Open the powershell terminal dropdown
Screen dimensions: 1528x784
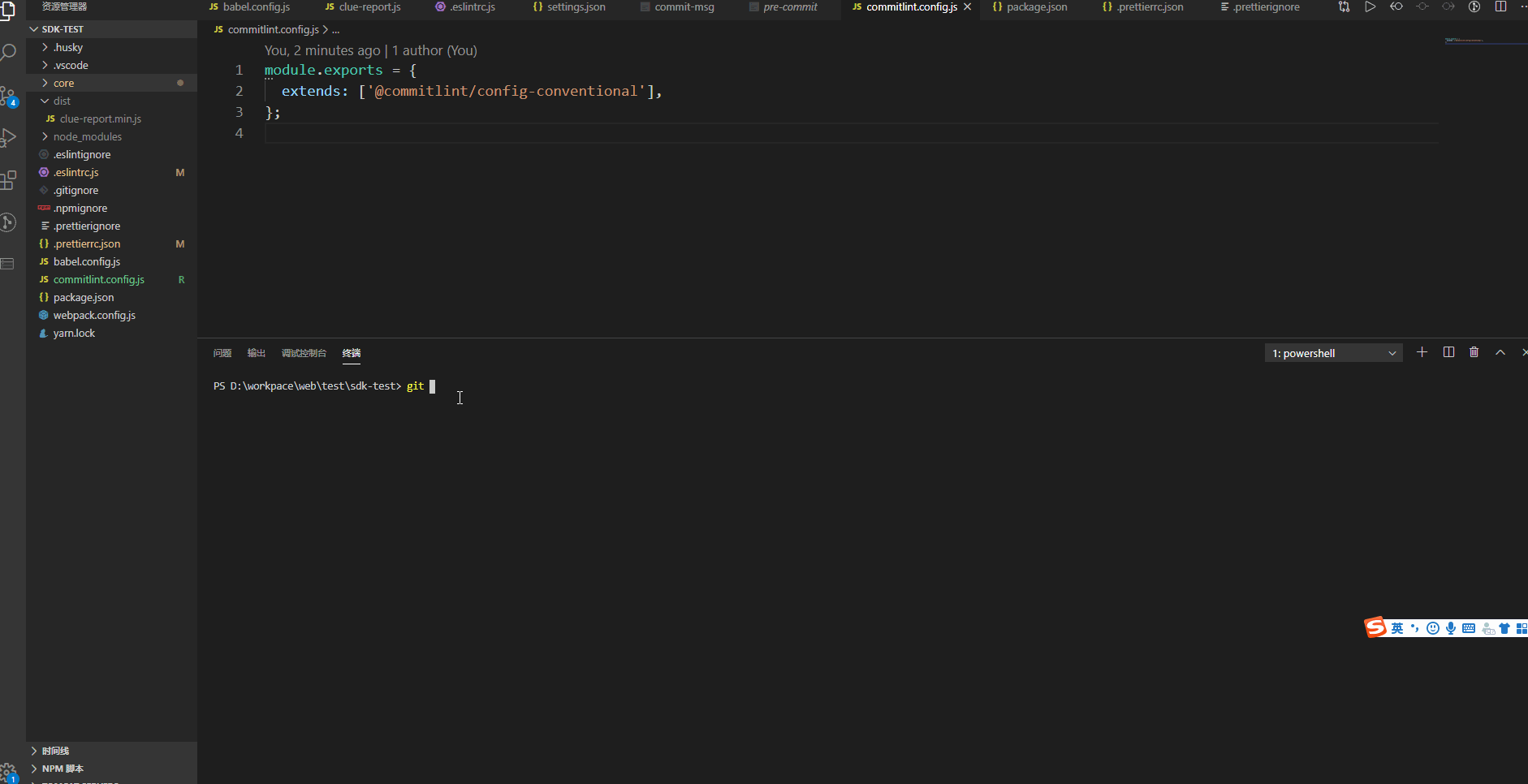click(1392, 352)
